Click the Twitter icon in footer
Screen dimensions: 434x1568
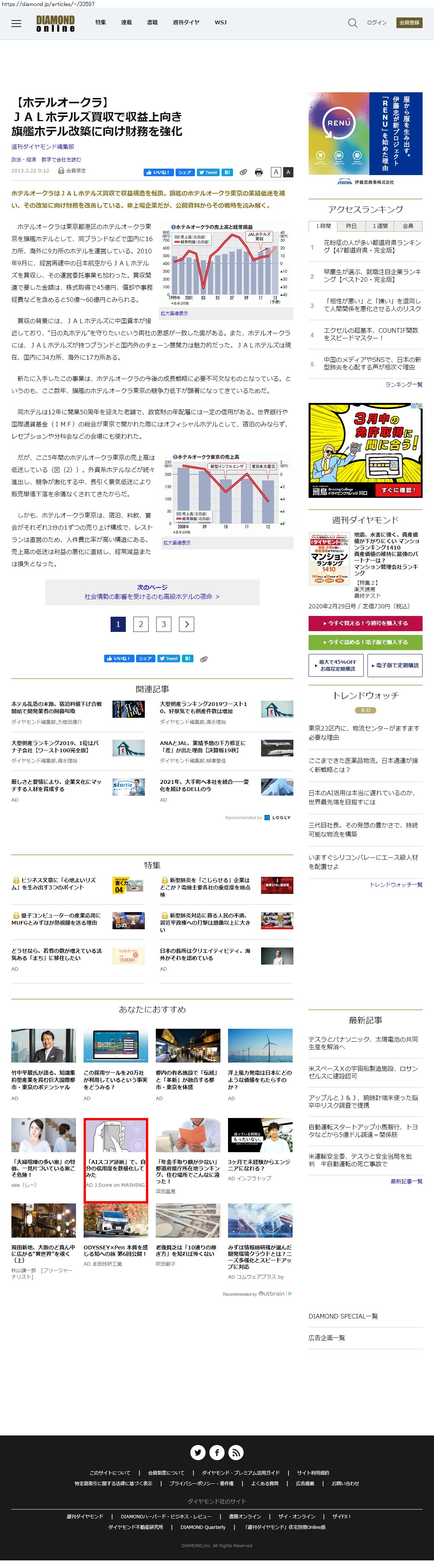pyautogui.click(x=198, y=1452)
